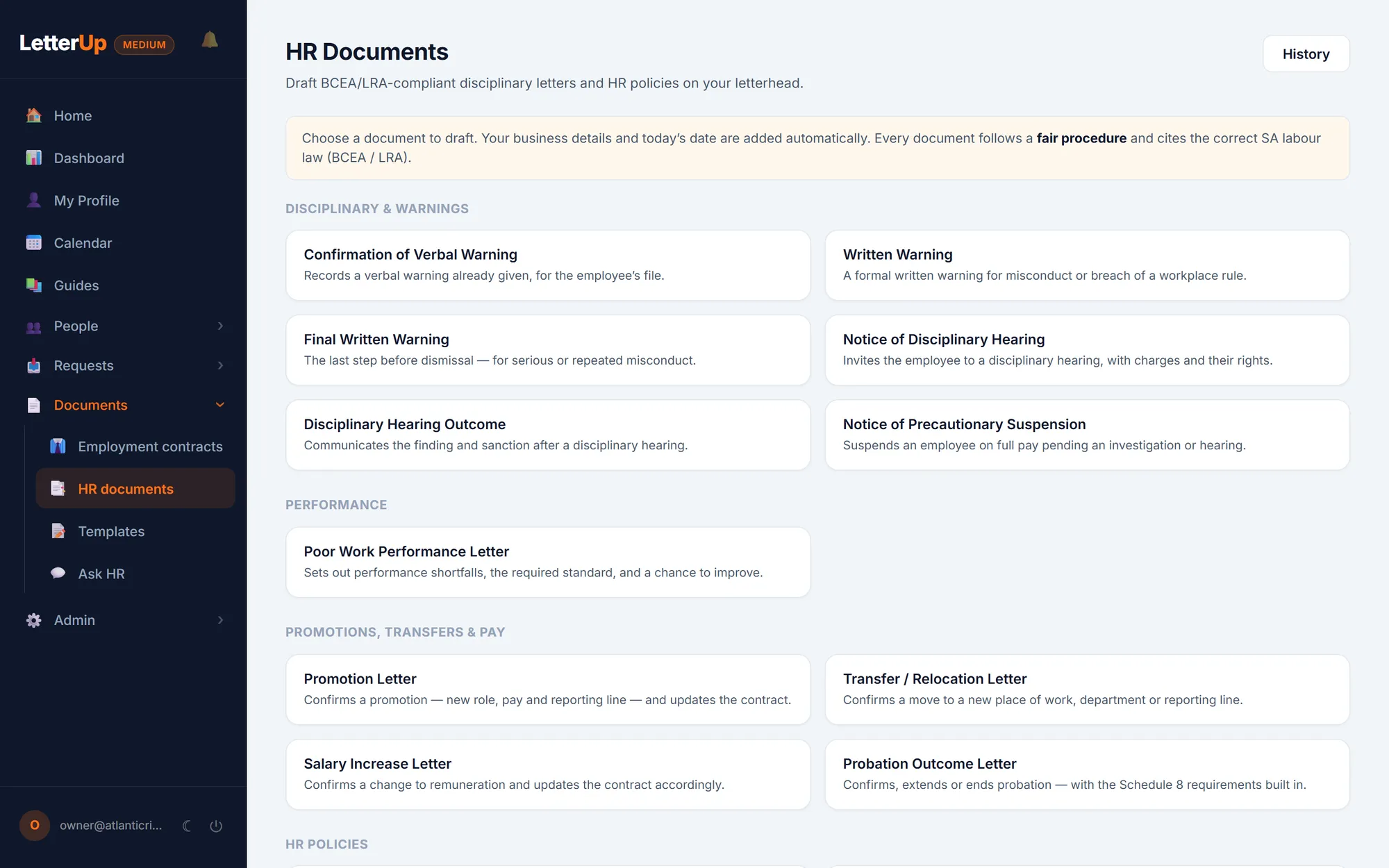Click the HR documents page icon
Image resolution: width=1389 pixels, height=868 pixels.
(x=58, y=488)
